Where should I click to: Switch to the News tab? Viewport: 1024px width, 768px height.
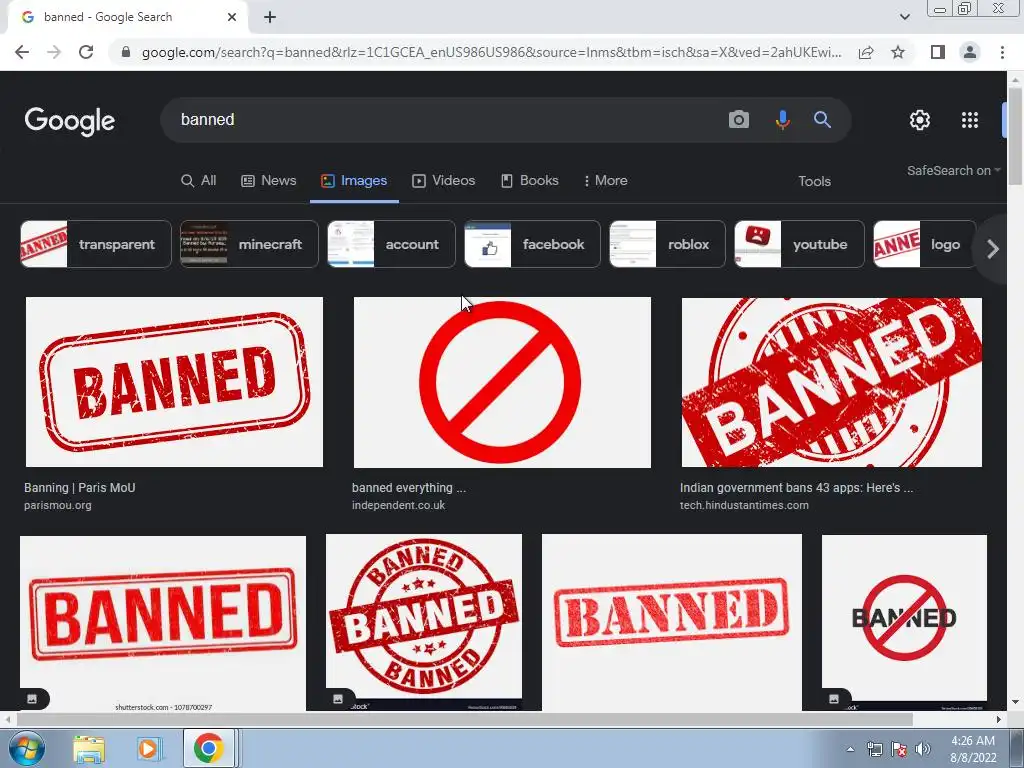pyautogui.click(x=268, y=181)
